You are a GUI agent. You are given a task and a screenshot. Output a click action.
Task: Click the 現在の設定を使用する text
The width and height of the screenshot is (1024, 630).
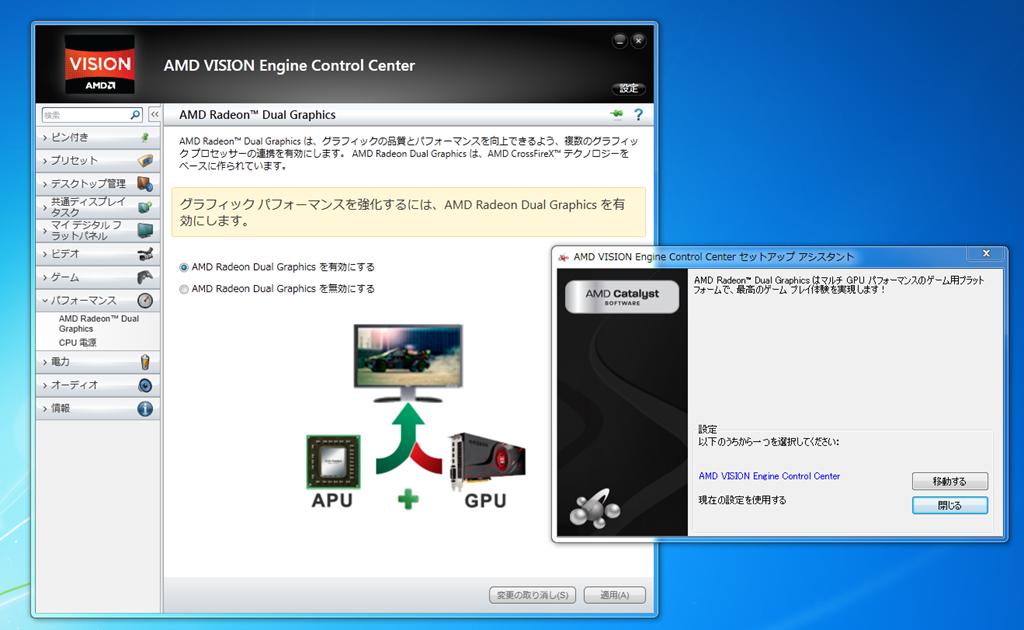pos(743,500)
